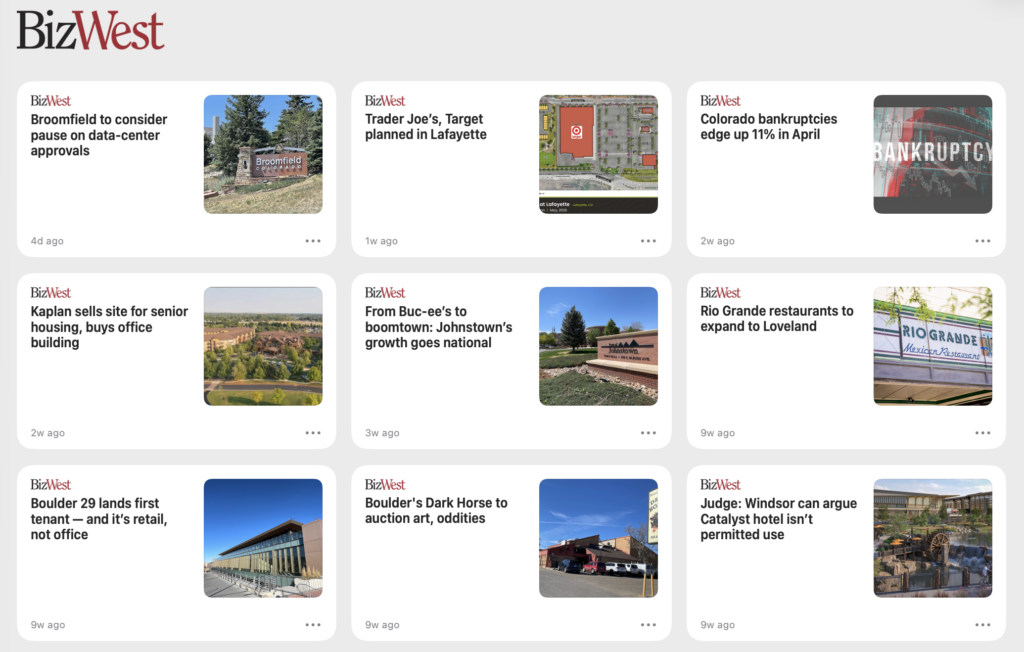Open more options for Dark Horse auction article

tap(648, 625)
